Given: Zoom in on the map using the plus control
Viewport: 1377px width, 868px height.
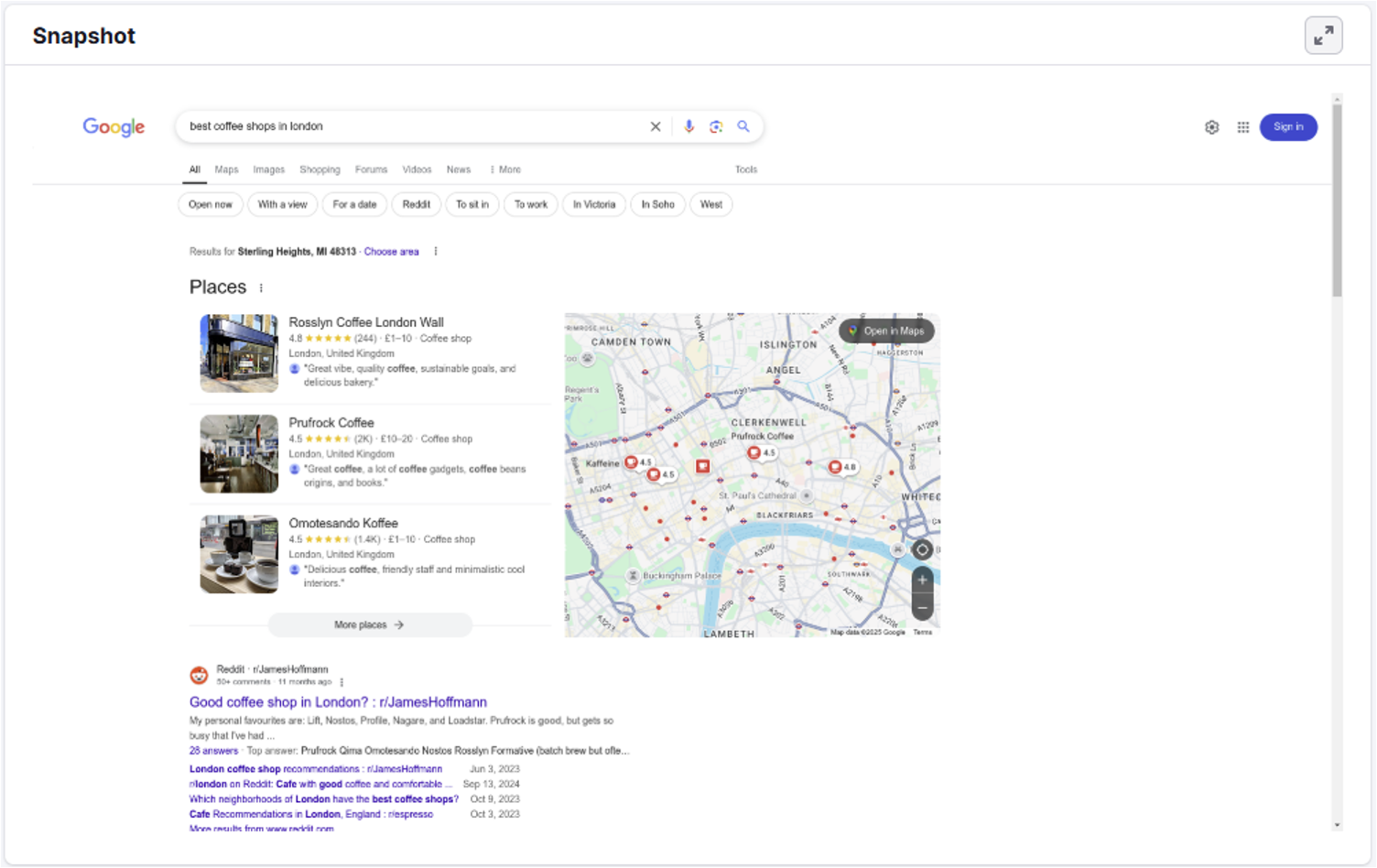Looking at the screenshot, I should coord(922,580).
